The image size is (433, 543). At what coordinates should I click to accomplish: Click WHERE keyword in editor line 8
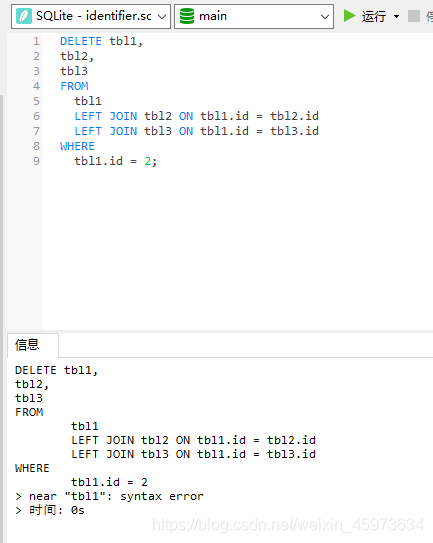coord(77,146)
